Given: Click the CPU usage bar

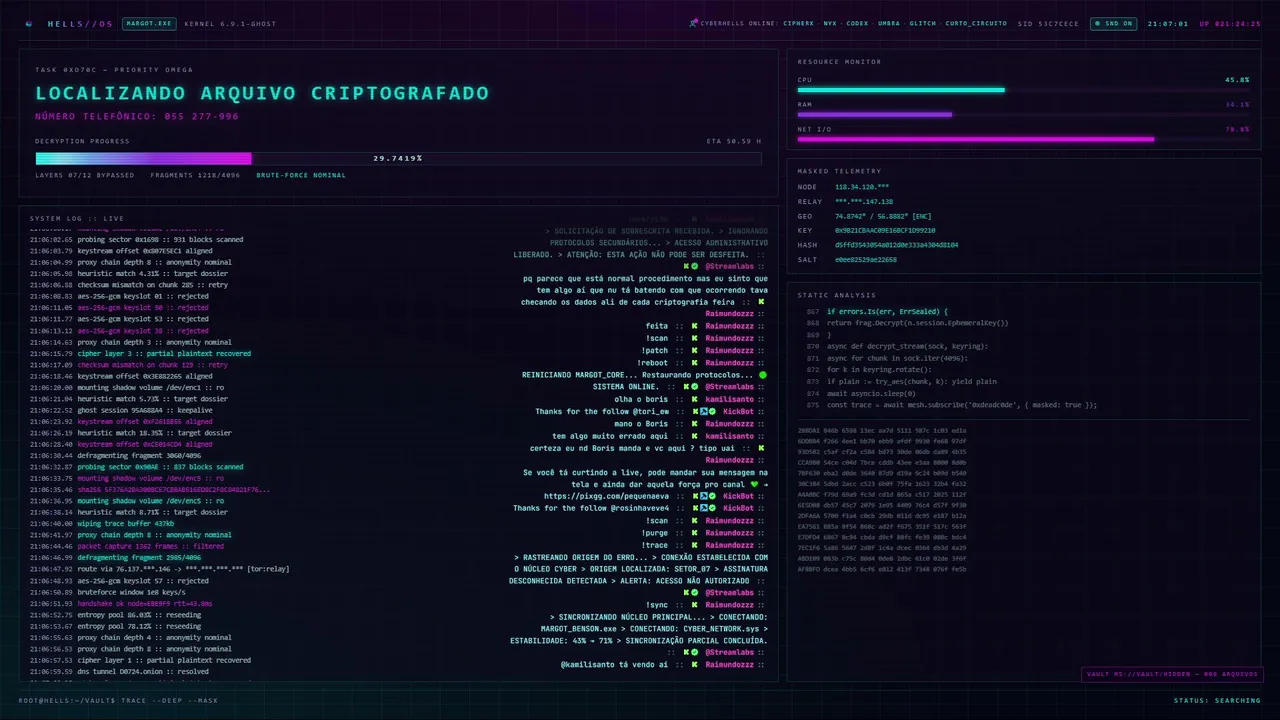Looking at the screenshot, I should coord(1023,90).
